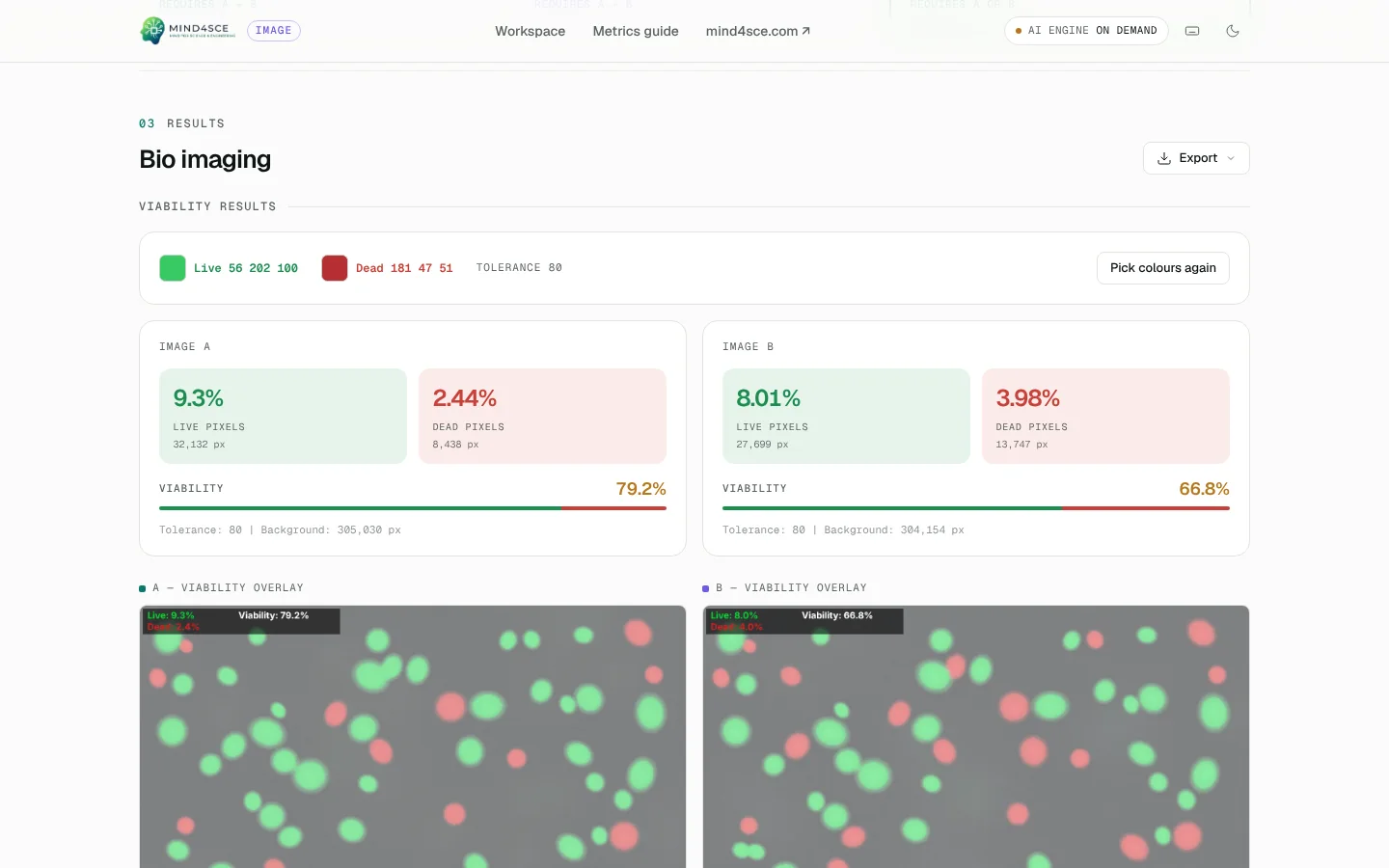The image size is (1389, 868).
Task: Click the 'VIABILITY RESULTS' subheading
Action: 207,206
